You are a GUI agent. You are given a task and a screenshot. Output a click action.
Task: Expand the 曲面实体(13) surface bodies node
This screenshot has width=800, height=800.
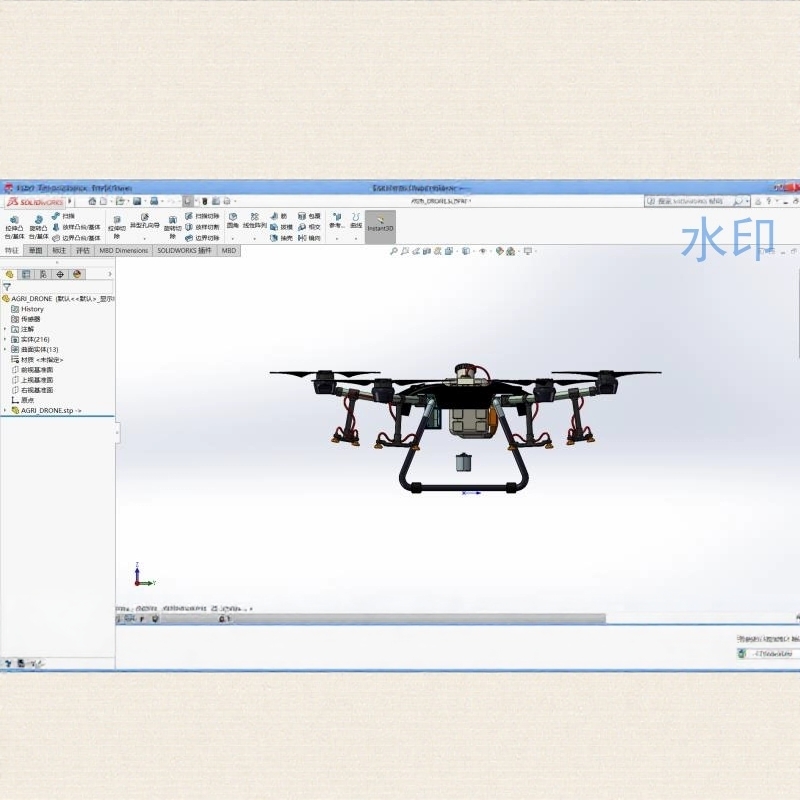[5, 349]
